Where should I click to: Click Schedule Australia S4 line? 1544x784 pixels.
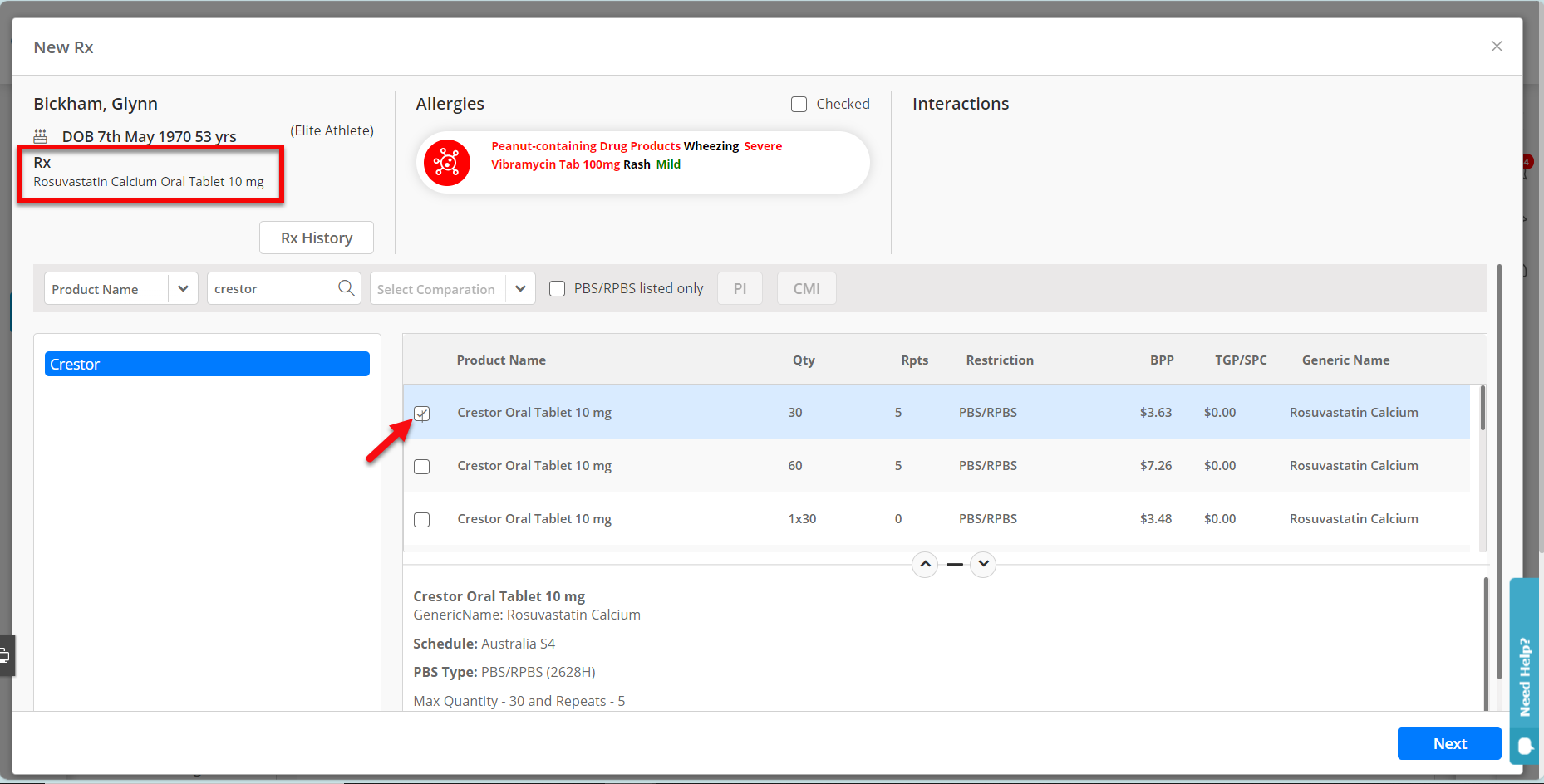pyautogui.click(x=484, y=644)
